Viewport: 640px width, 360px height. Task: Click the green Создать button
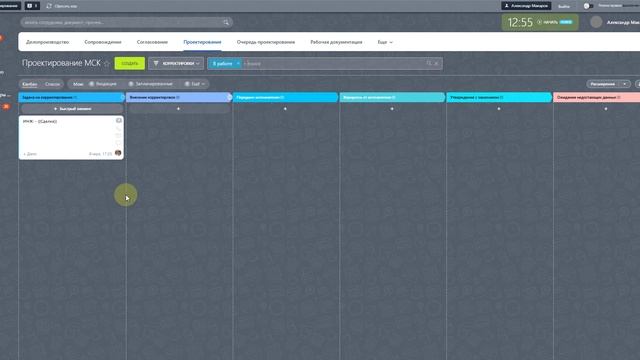click(x=130, y=63)
